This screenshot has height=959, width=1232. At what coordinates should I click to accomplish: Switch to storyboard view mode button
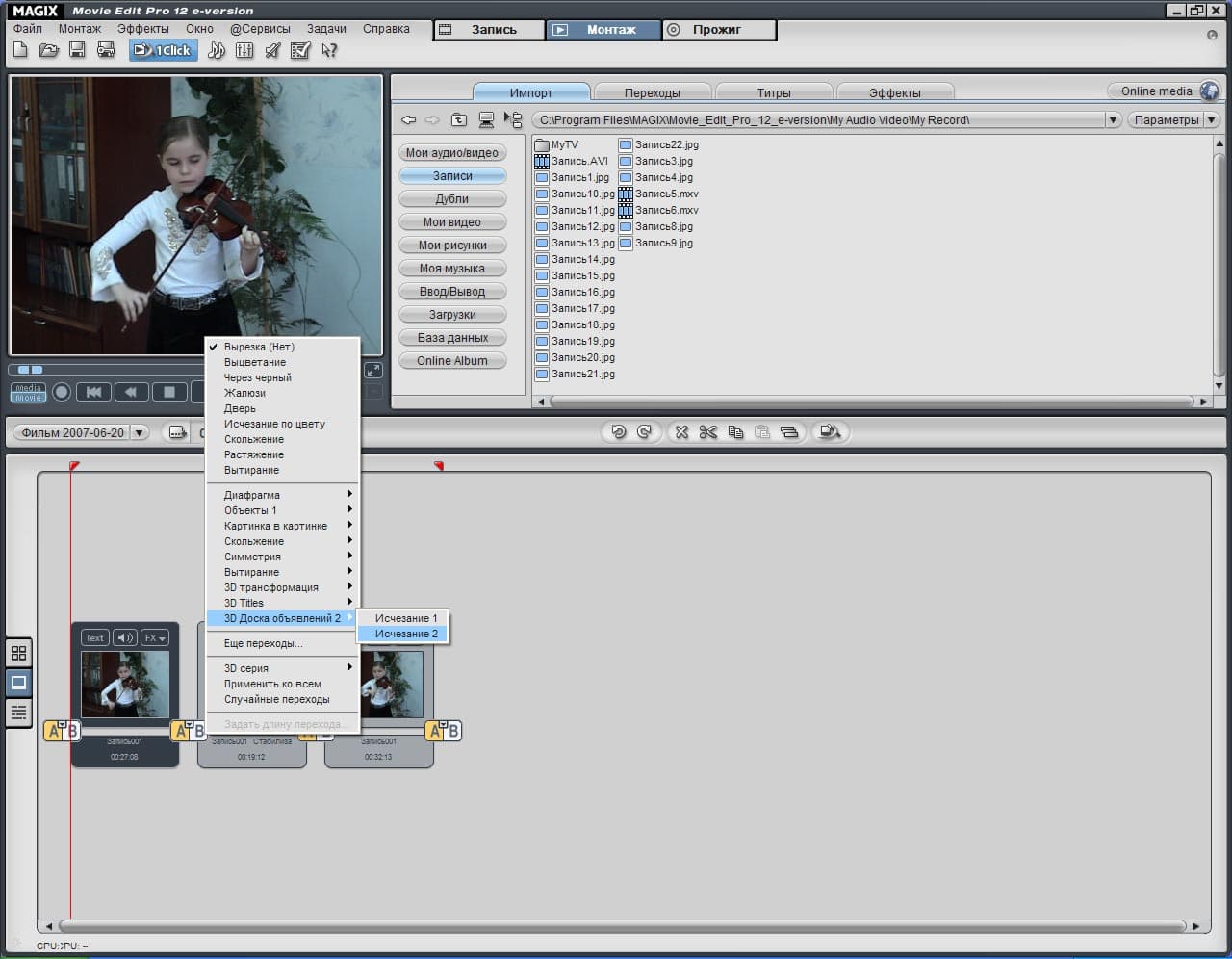18,683
